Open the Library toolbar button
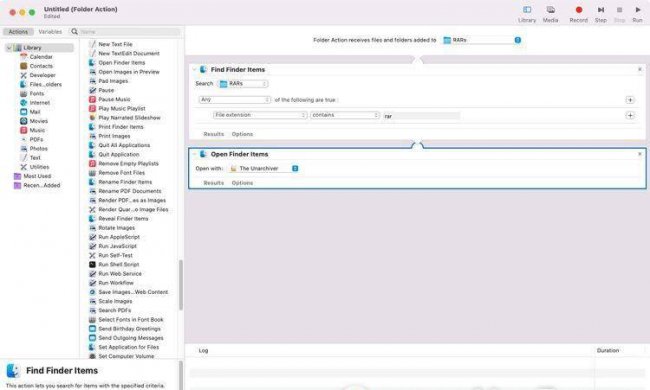The width and height of the screenshot is (650, 390). point(527,14)
